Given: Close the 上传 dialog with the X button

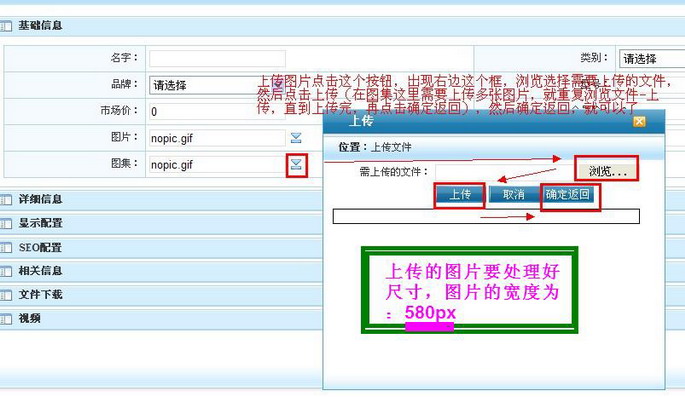Looking at the screenshot, I should tap(639, 121).
